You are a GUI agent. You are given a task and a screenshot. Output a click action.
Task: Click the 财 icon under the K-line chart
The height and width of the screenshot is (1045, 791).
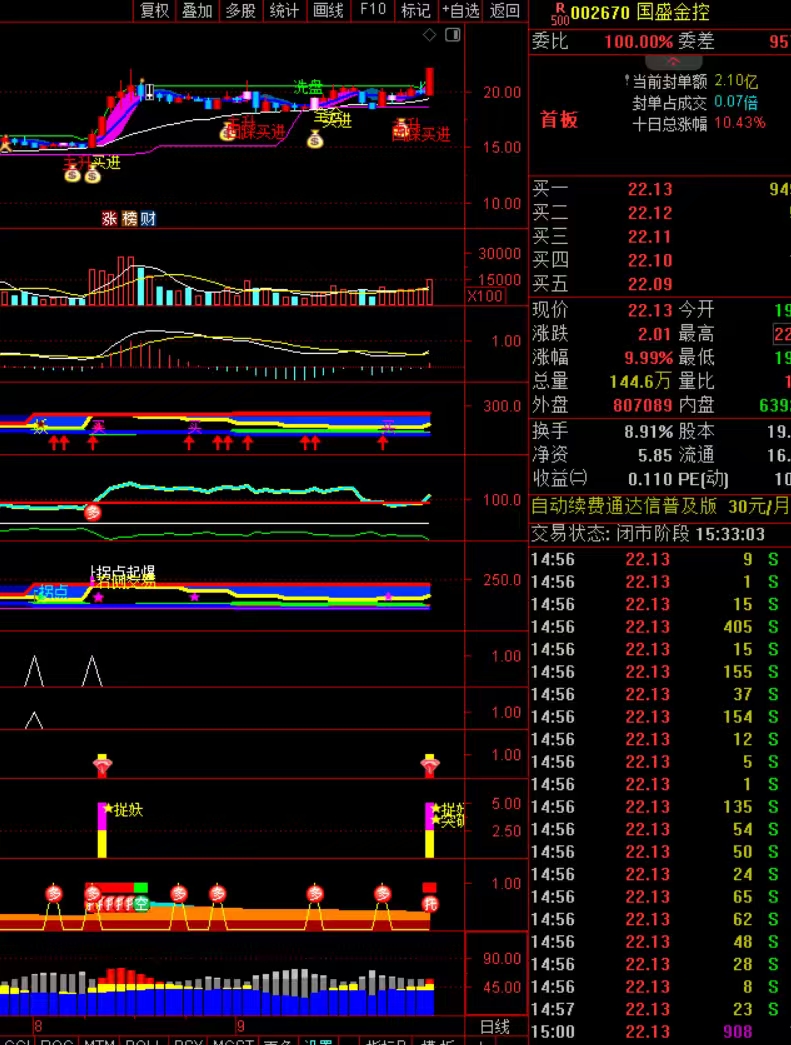[148, 219]
